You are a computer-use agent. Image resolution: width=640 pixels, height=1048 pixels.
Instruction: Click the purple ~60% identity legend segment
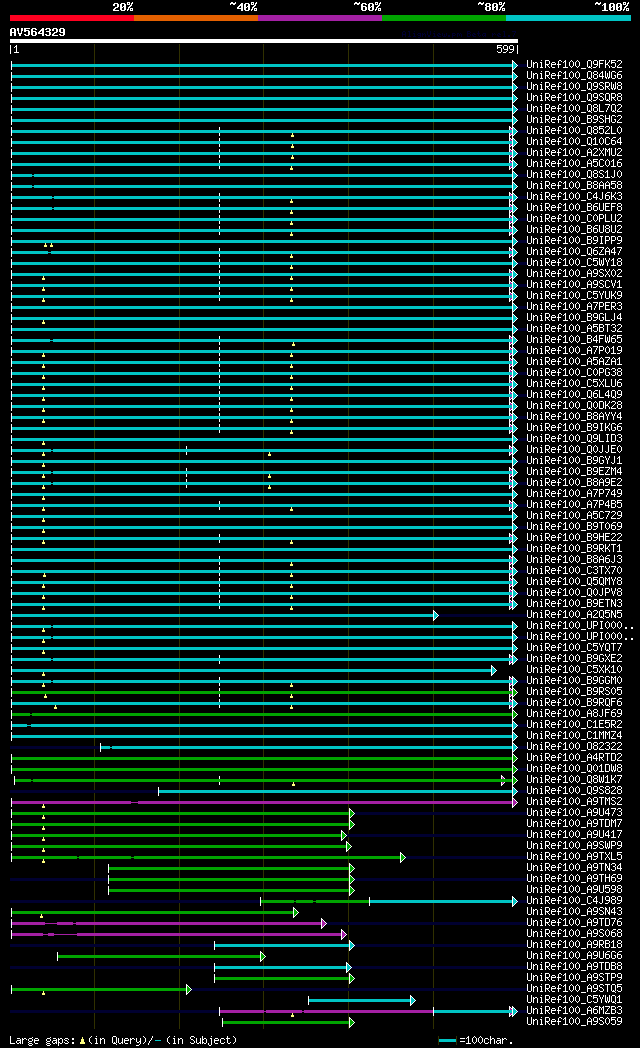[x=319, y=18]
